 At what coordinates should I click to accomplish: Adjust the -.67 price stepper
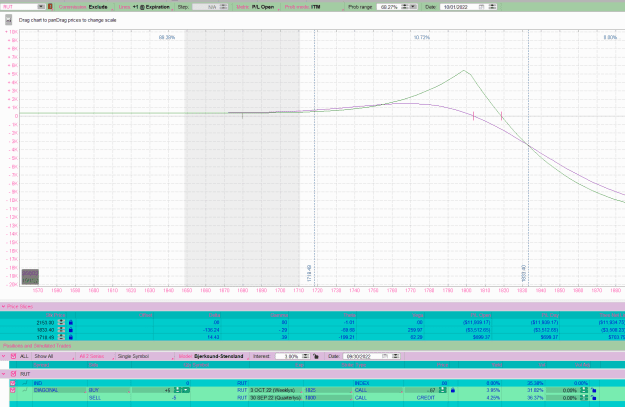coord(442,390)
